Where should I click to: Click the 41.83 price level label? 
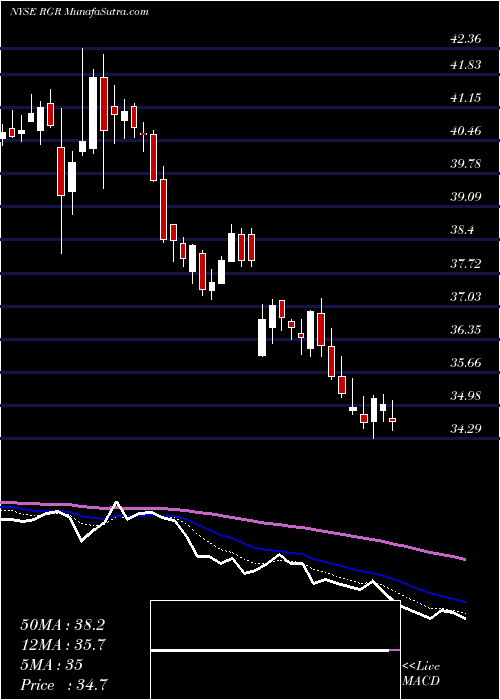(466, 65)
